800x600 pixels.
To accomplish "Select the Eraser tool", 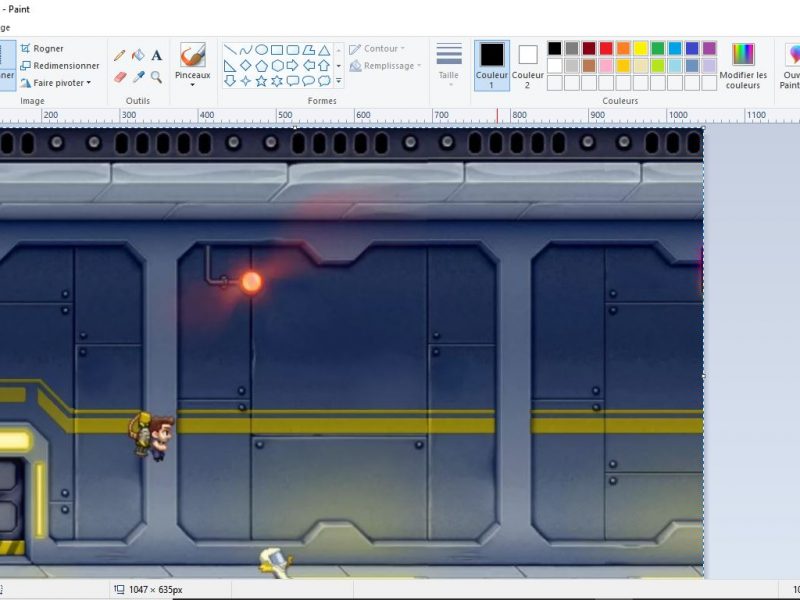I will pyautogui.click(x=119, y=77).
